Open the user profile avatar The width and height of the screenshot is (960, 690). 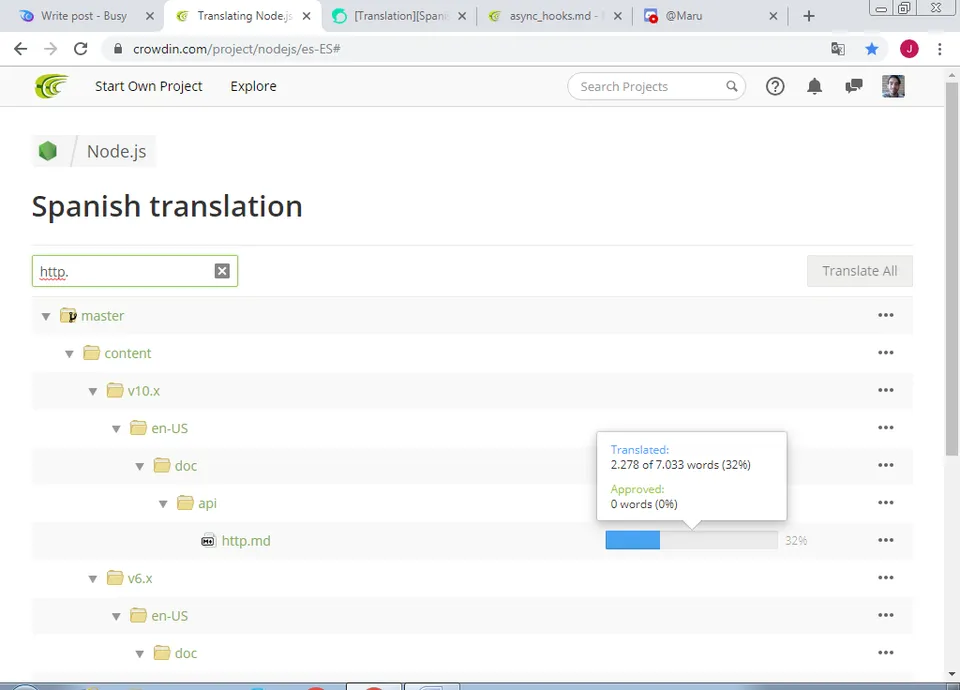click(x=893, y=86)
